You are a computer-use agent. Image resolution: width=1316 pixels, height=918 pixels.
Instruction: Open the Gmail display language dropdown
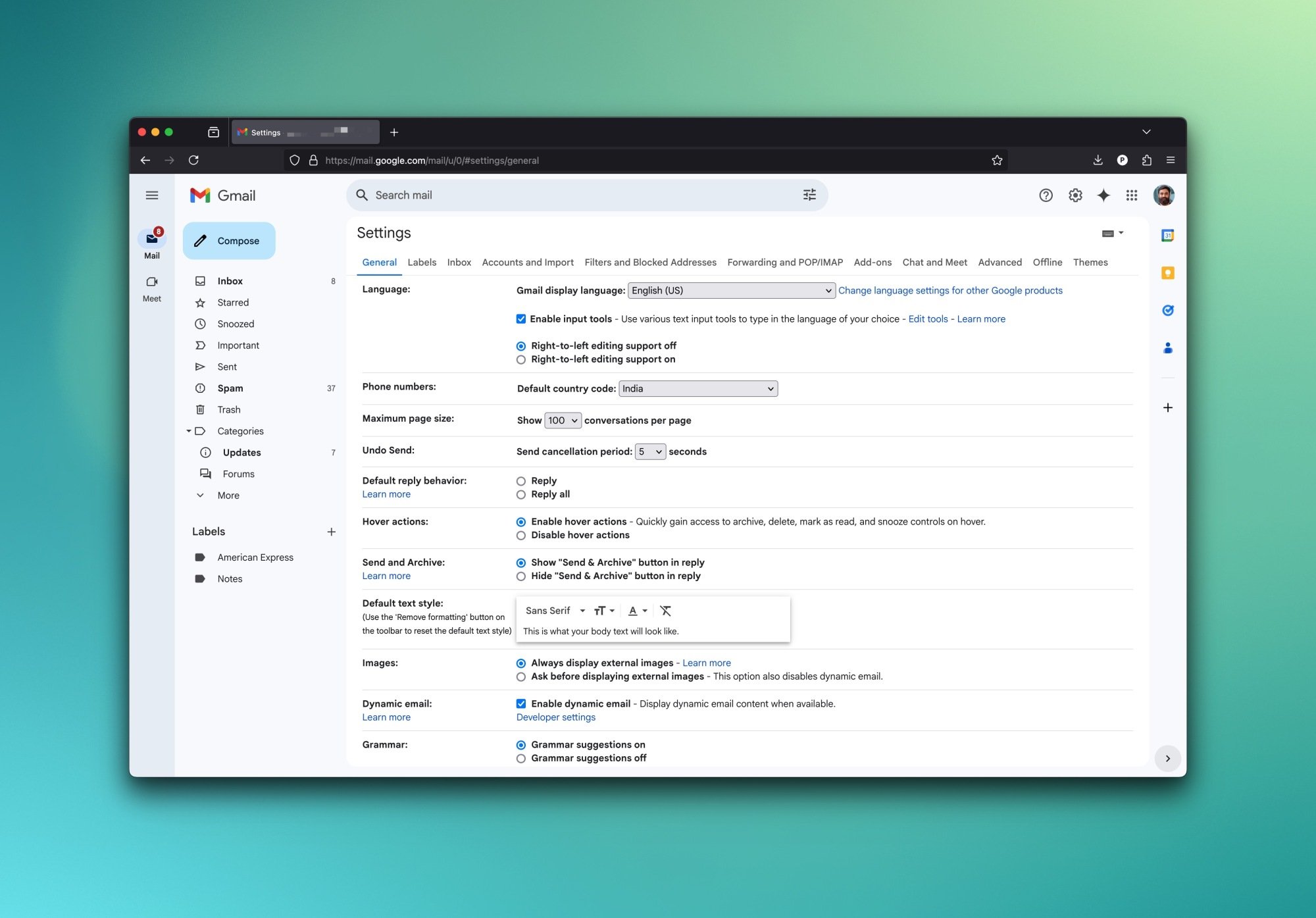pos(732,291)
